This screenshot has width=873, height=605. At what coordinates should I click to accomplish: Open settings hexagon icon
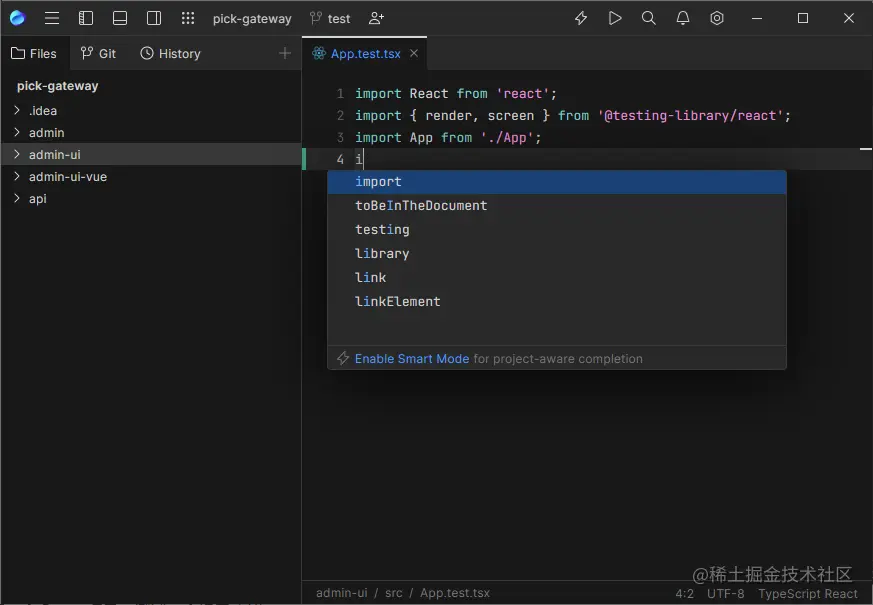pos(717,18)
